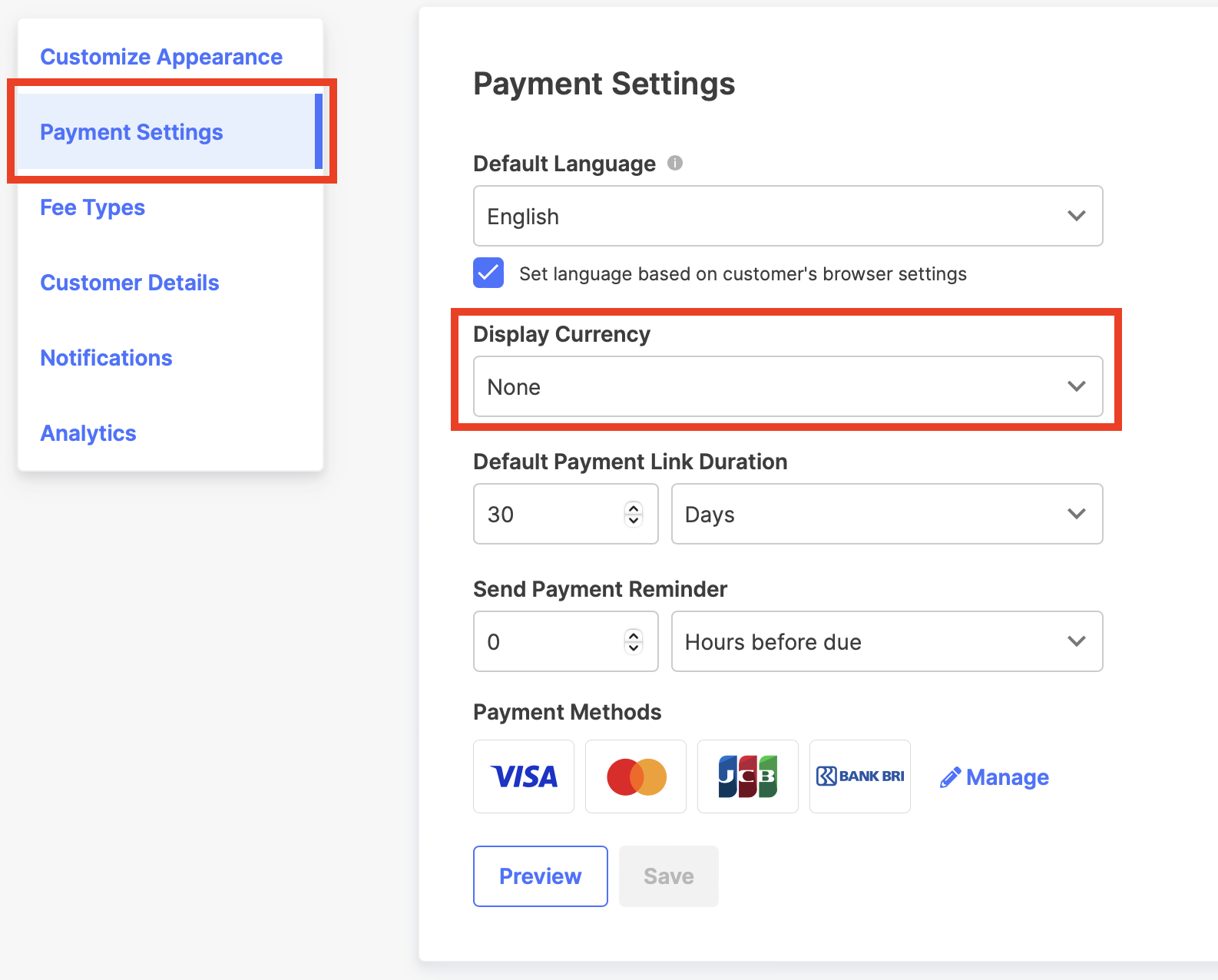Select the Bank BRI payment method logo
This screenshot has width=1218, height=980.
tap(860, 776)
